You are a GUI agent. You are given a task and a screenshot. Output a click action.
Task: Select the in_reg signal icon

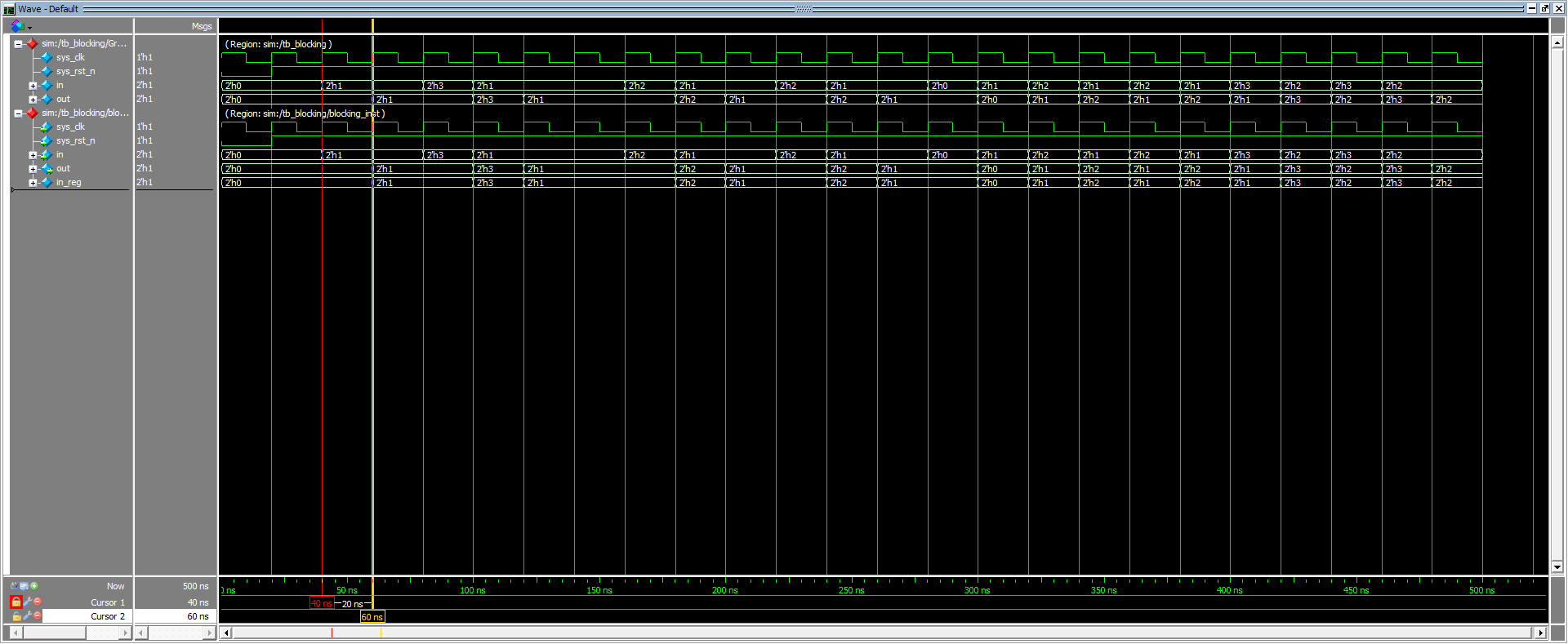(47, 183)
